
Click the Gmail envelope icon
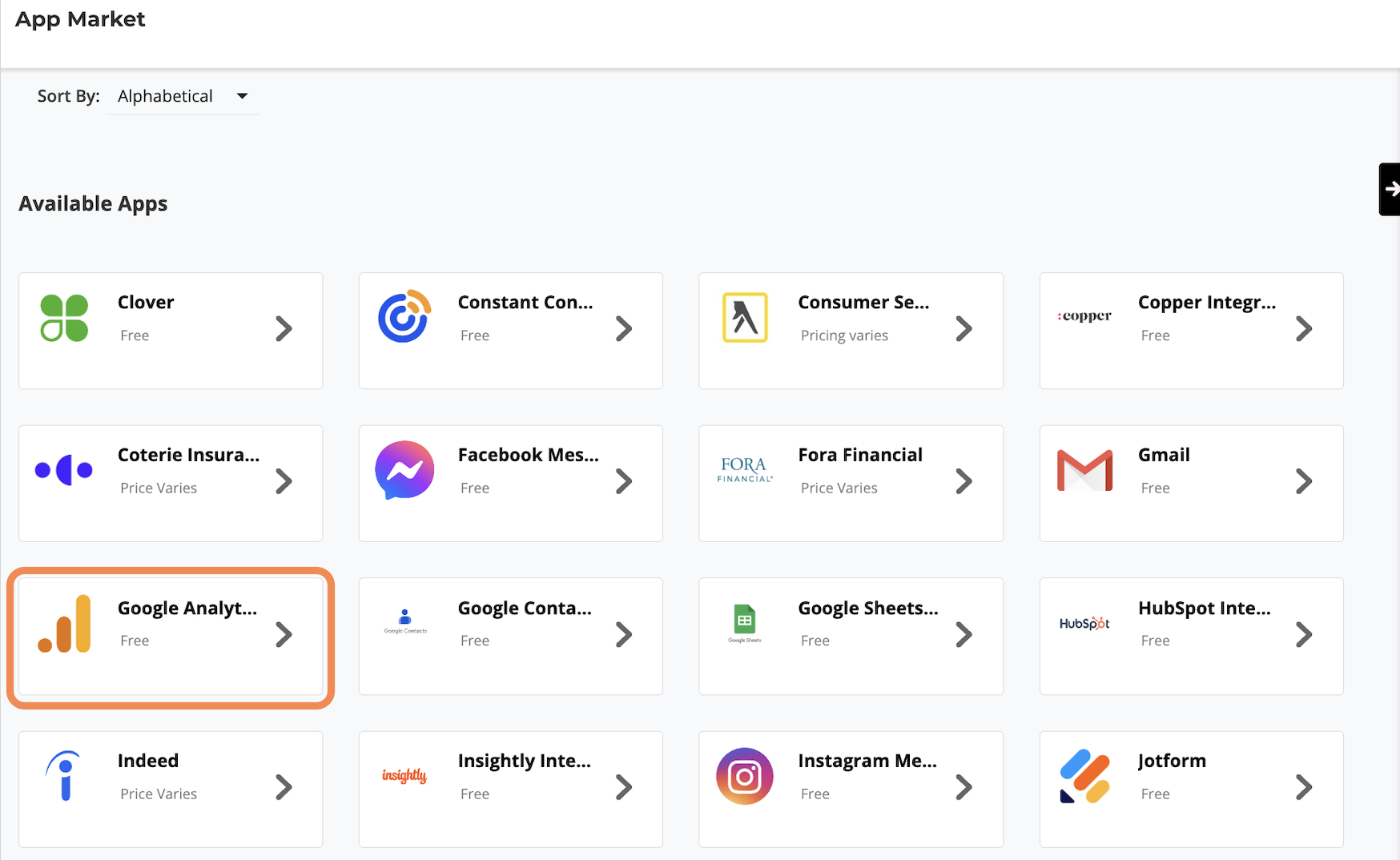[1084, 470]
